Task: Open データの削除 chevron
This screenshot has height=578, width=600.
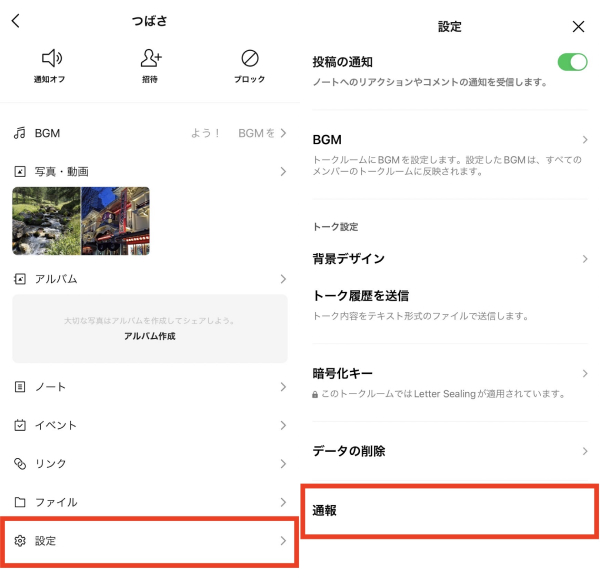Action: coord(585,451)
